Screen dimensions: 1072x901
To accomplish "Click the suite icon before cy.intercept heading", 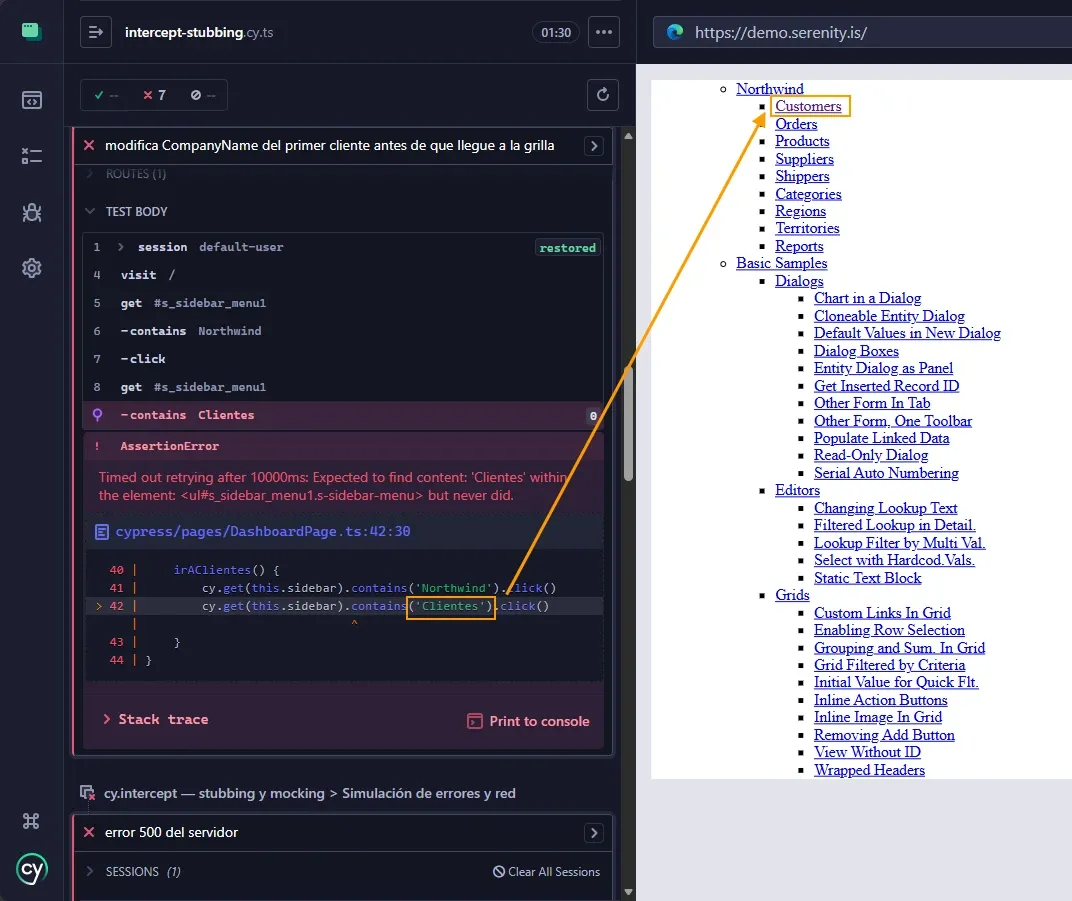I will coord(87,793).
